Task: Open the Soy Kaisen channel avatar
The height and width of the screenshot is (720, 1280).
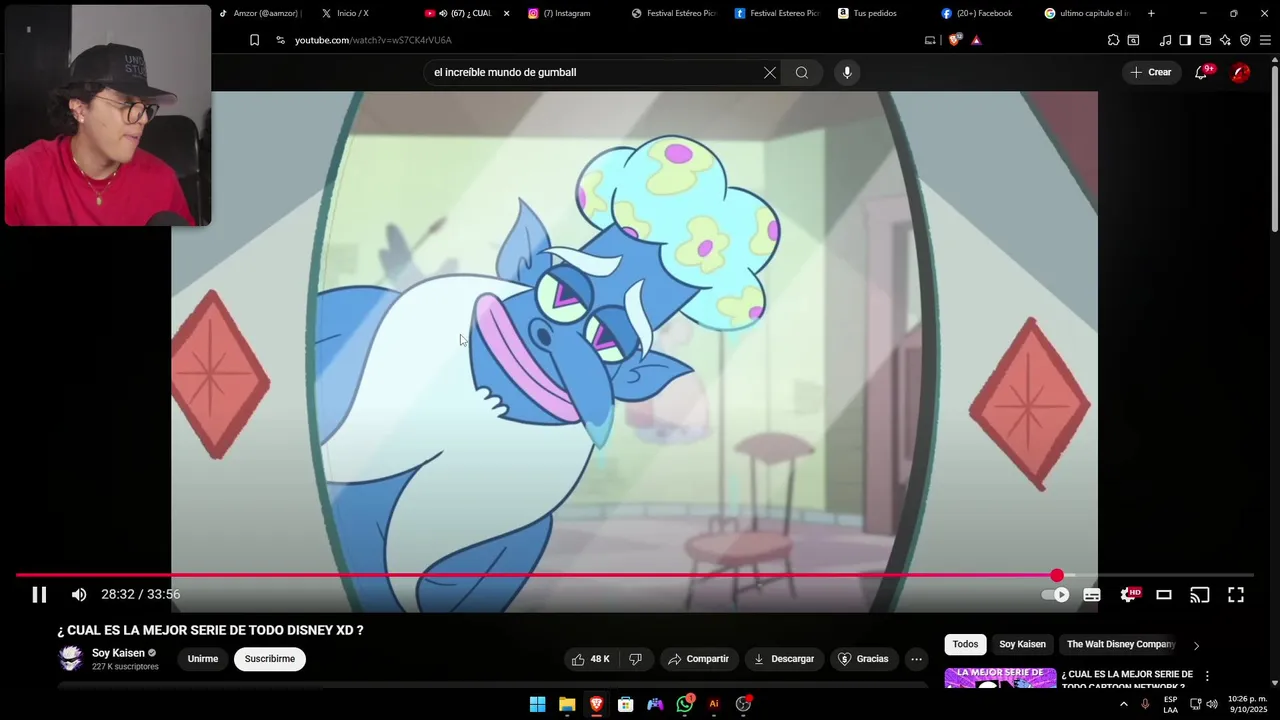Action: point(71,658)
